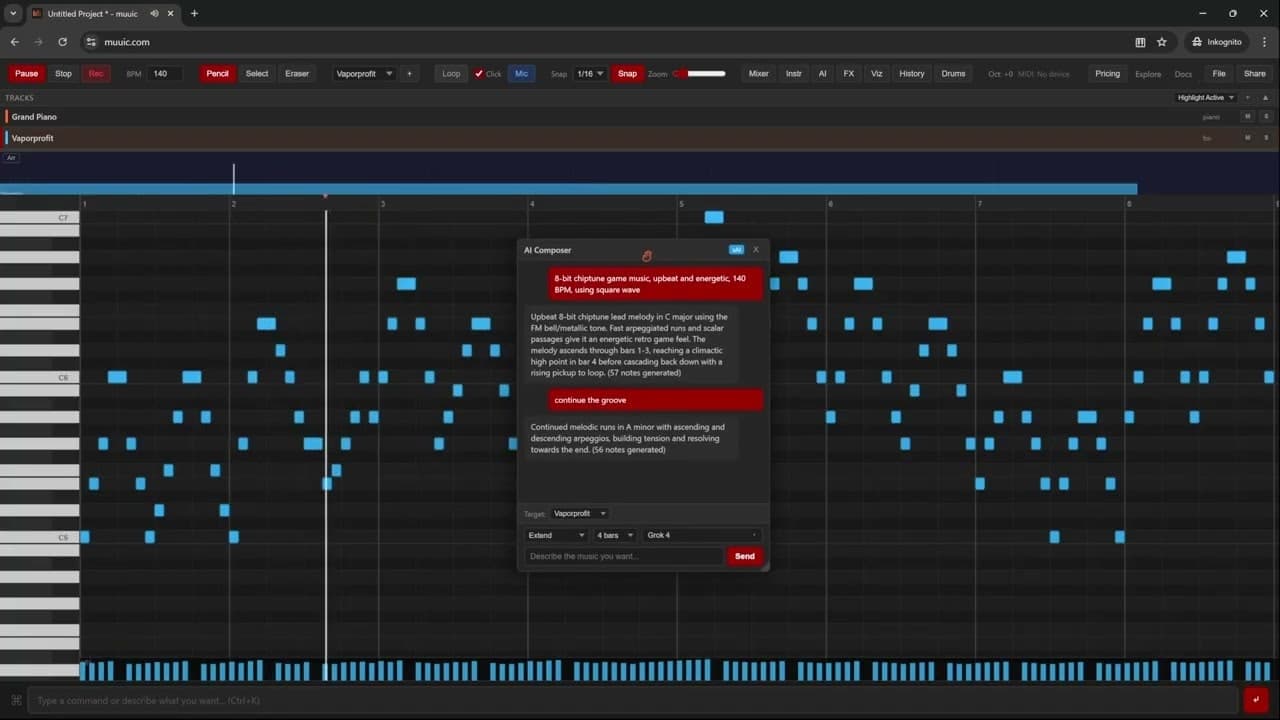Mute the Grand Piano track

click(x=1246, y=116)
